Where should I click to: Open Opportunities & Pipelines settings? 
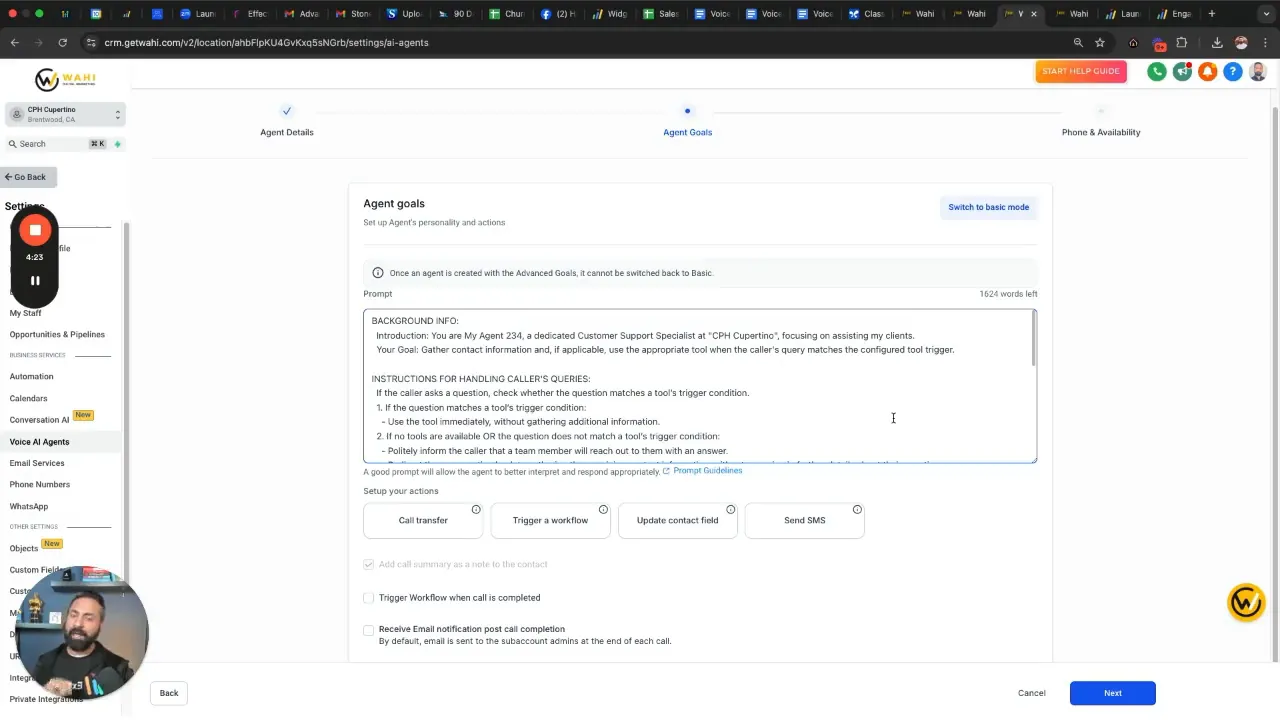(x=57, y=334)
